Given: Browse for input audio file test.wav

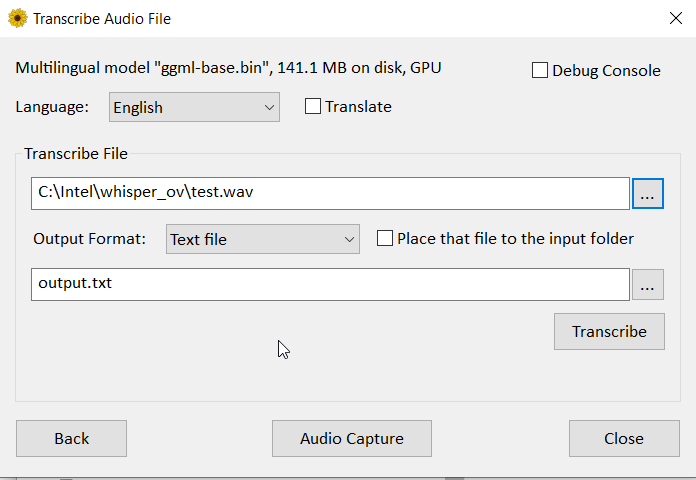Looking at the screenshot, I should tap(647, 194).
